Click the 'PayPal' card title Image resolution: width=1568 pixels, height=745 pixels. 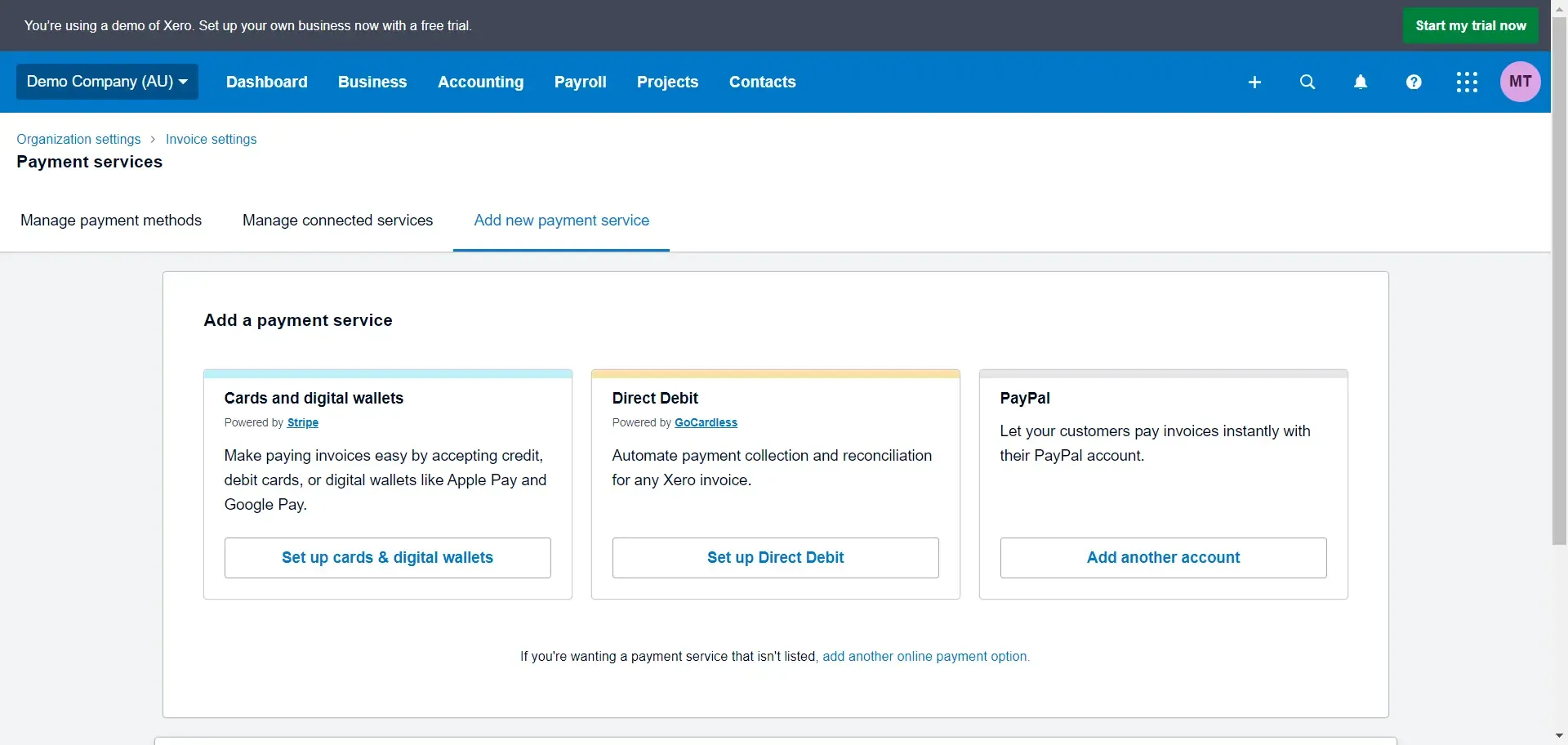click(x=1025, y=399)
